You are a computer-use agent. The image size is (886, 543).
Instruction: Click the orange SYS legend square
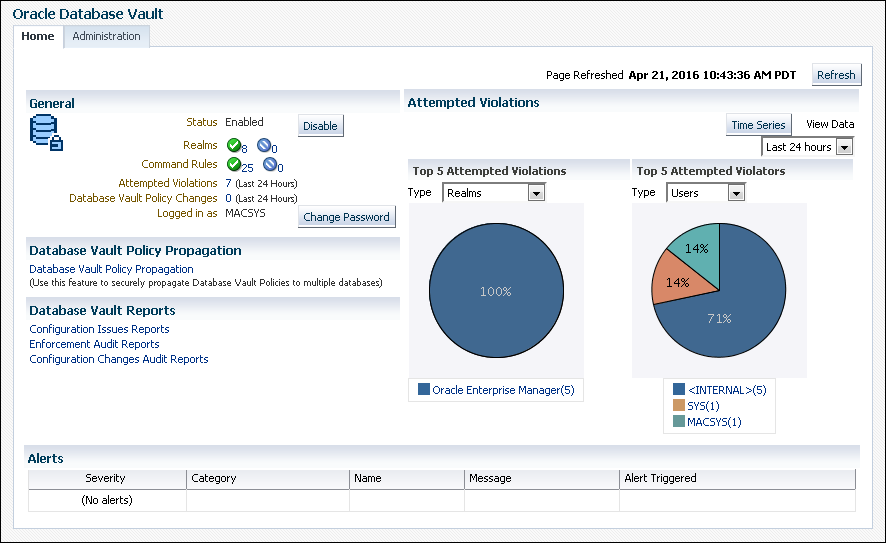(679, 405)
